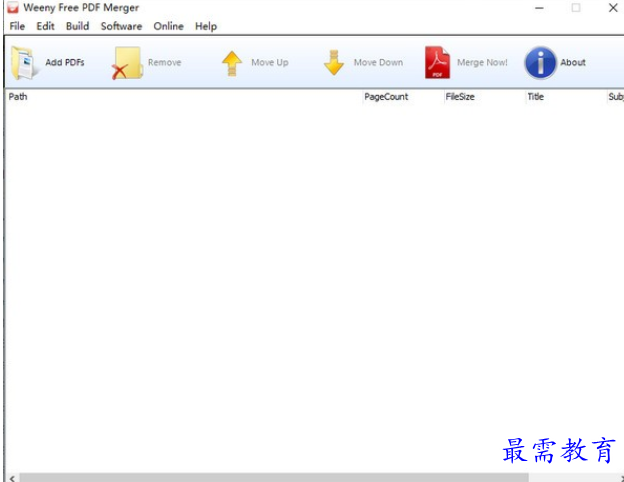Click the horizontal scrollbar left arrow
The width and height of the screenshot is (624, 482).
click(x=12, y=478)
